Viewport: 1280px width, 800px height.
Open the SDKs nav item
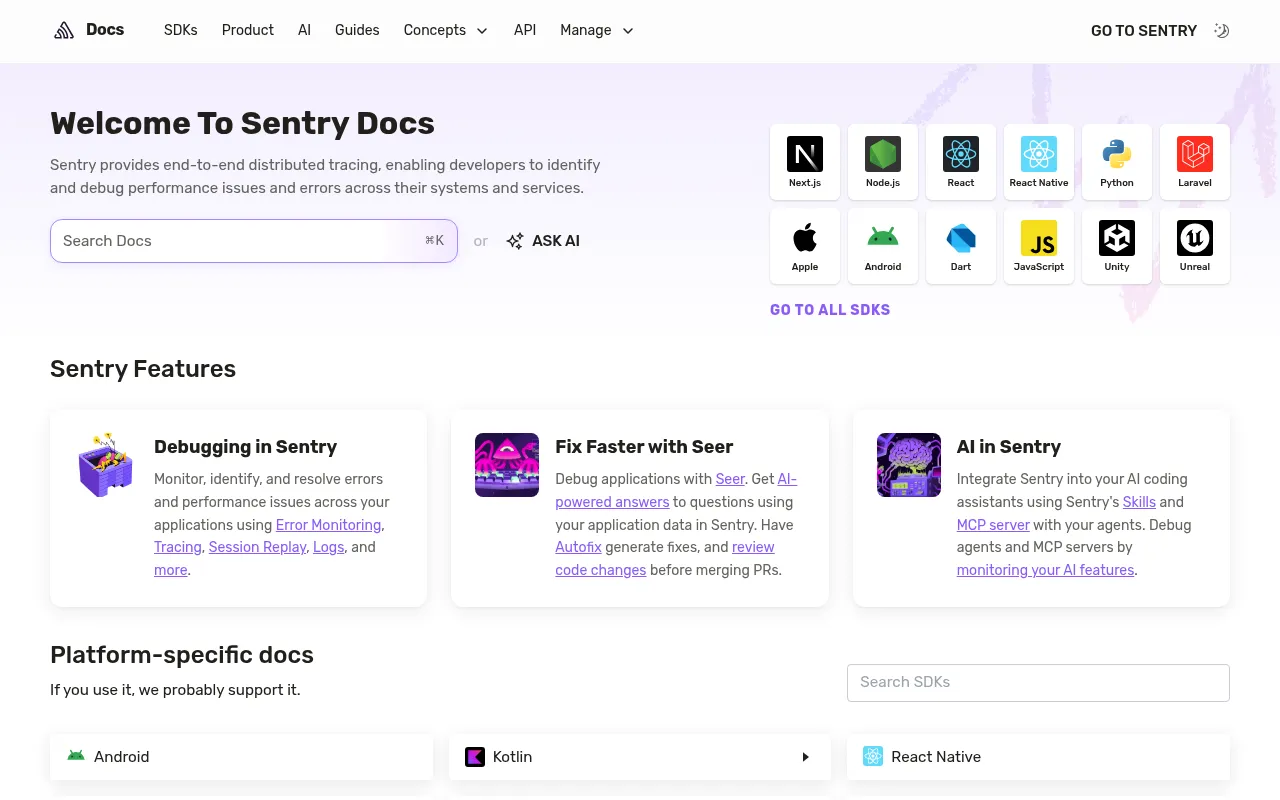(x=181, y=30)
